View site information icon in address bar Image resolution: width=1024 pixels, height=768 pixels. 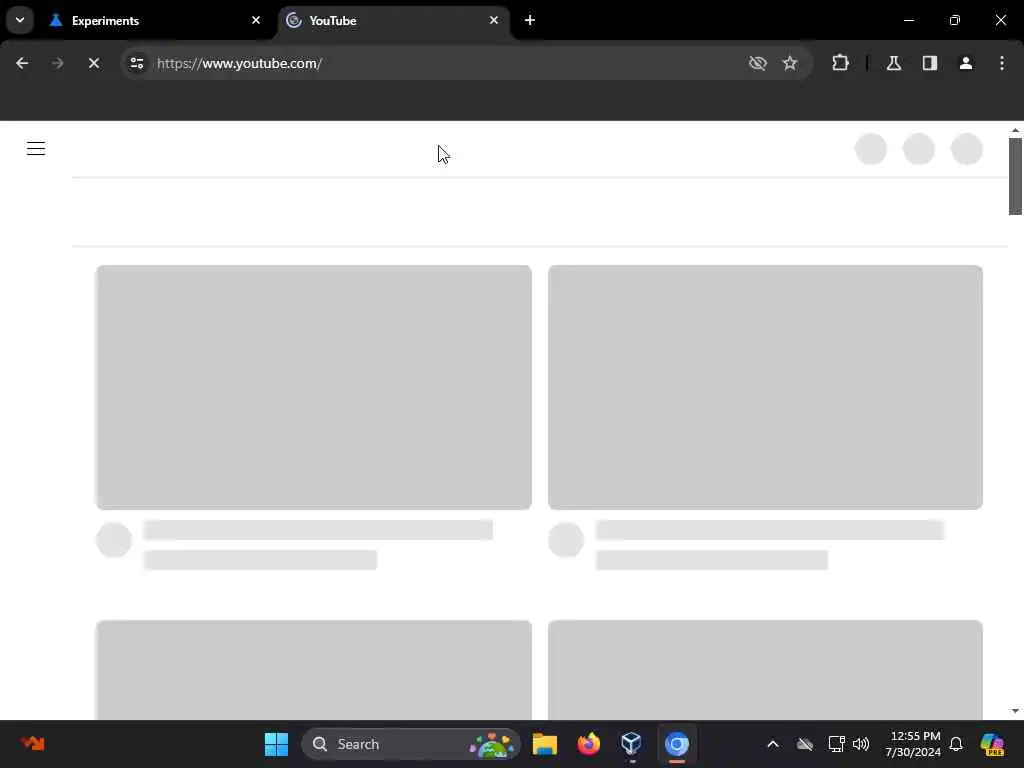coord(136,63)
